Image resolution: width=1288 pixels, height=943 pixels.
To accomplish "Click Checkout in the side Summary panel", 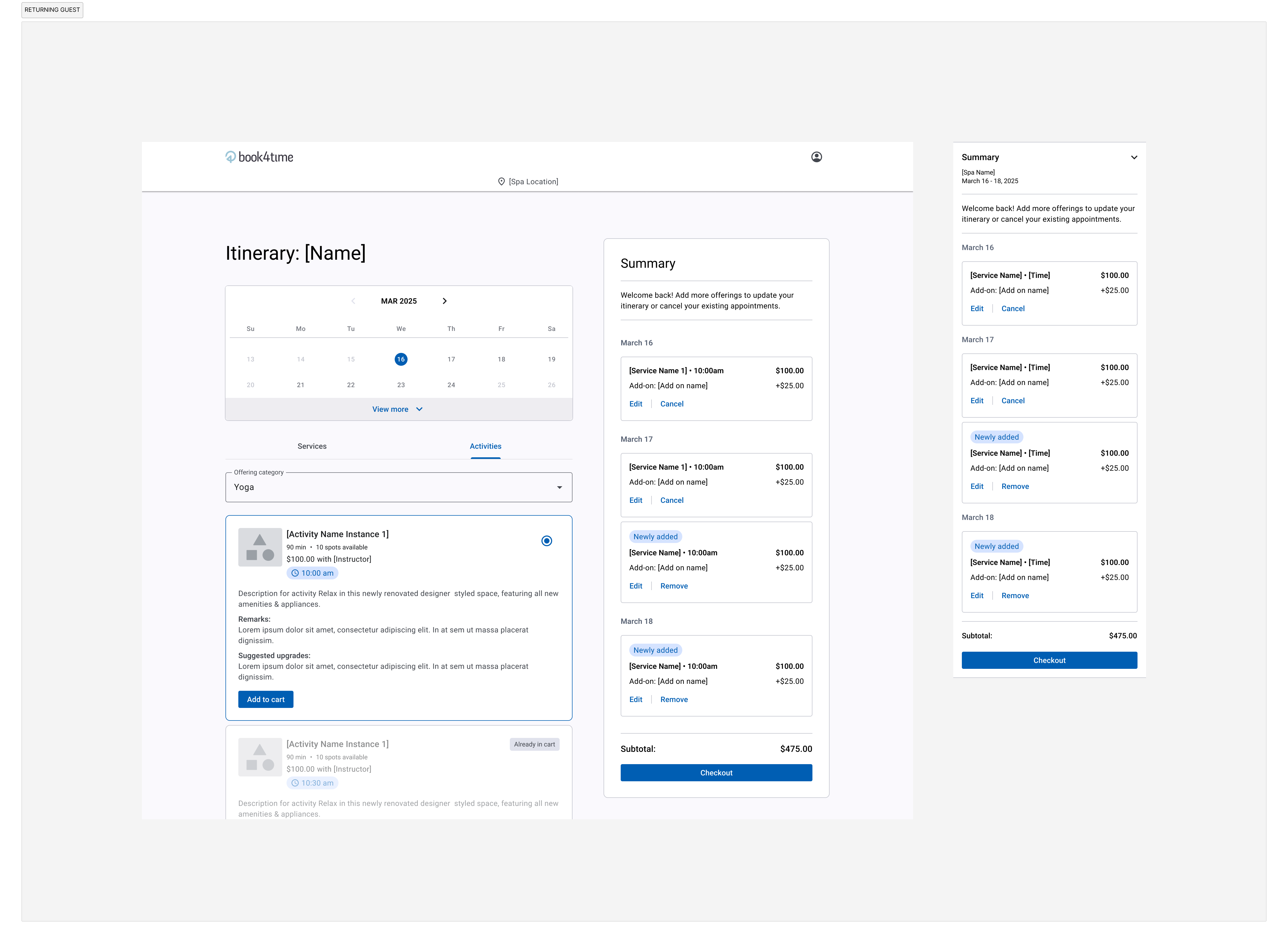I will (1049, 660).
